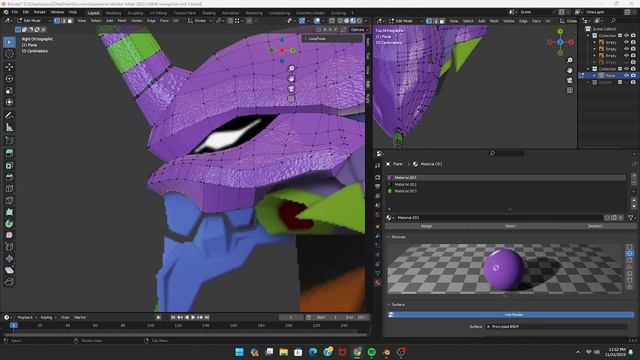Open the Surface shader Principled BSDF dropdown
The width and height of the screenshot is (640, 360).
pos(557,327)
